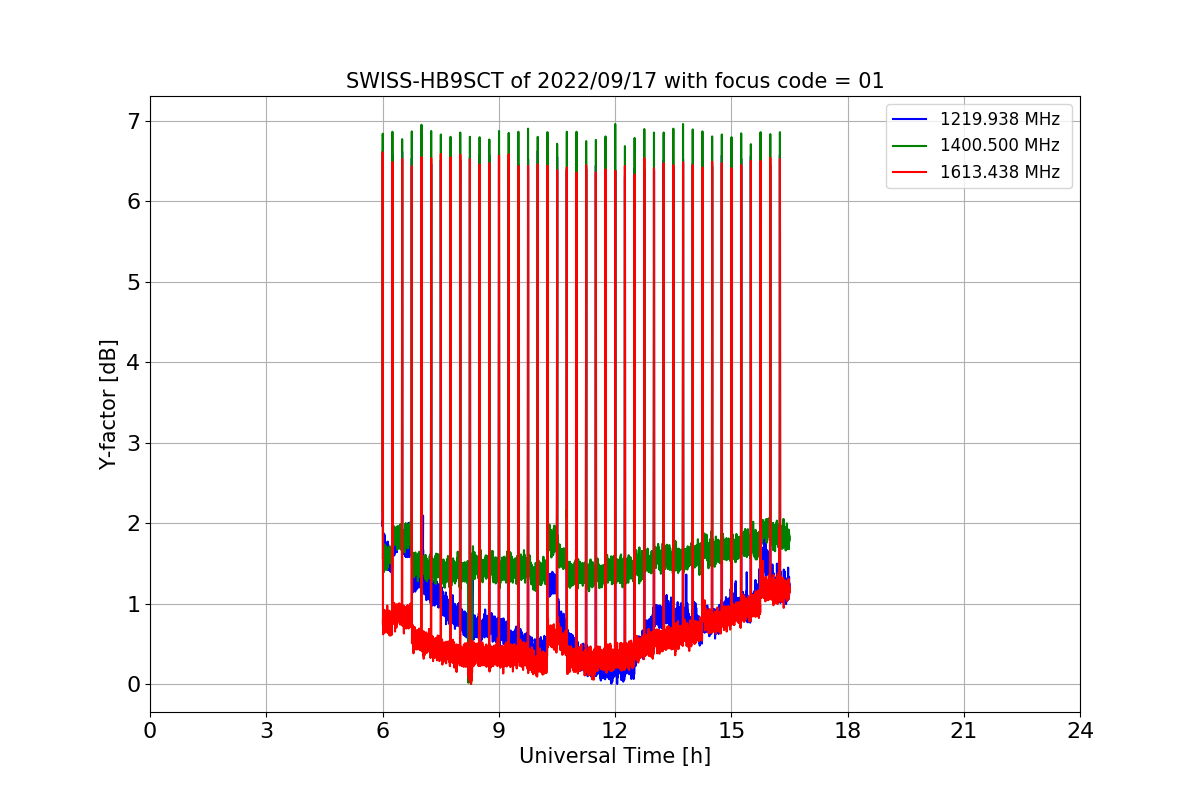Click x-axis tick label 18
This screenshot has width=1200, height=800.
tap(848, 730)
